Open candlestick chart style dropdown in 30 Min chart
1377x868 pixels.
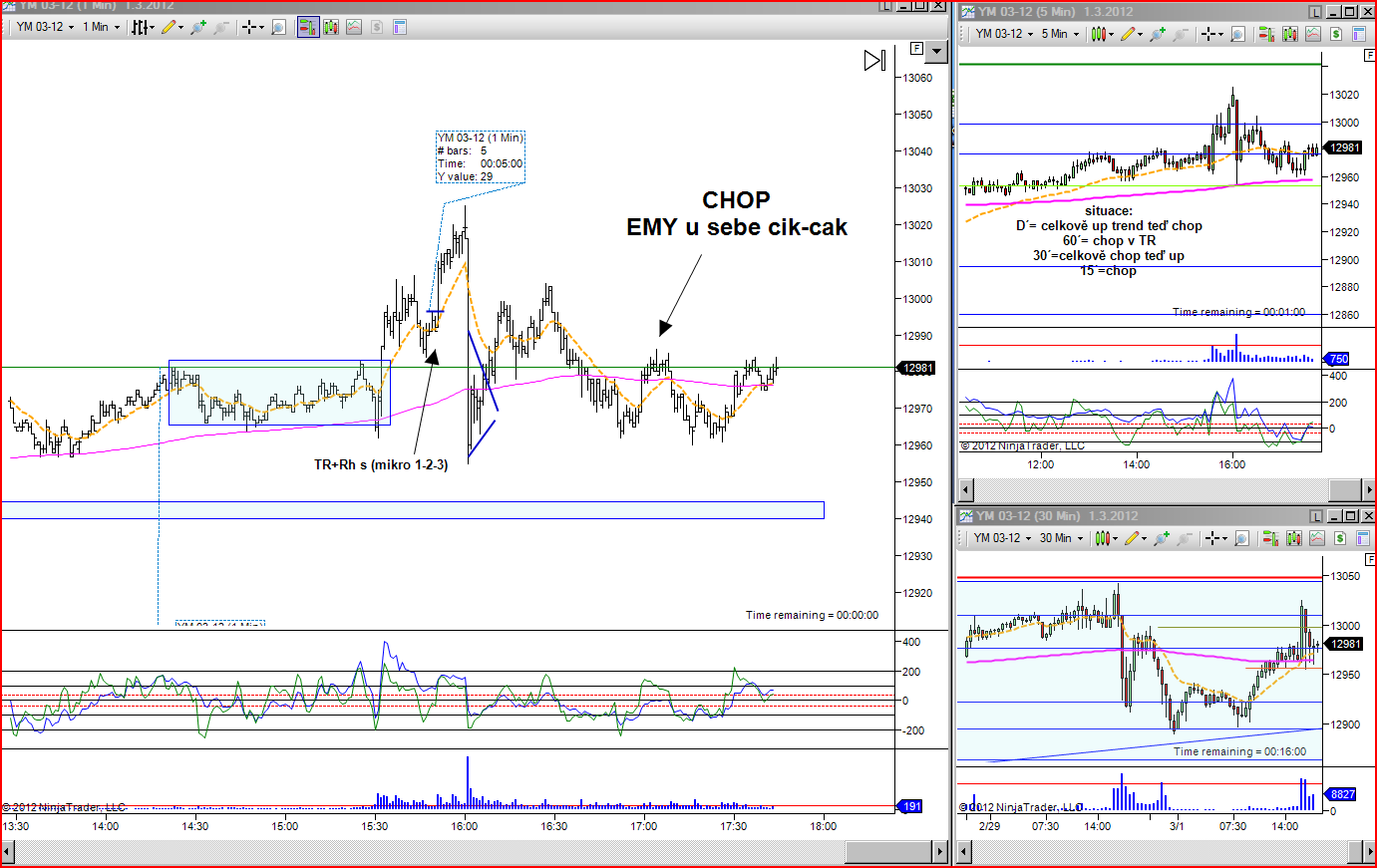pos(1106,538)
